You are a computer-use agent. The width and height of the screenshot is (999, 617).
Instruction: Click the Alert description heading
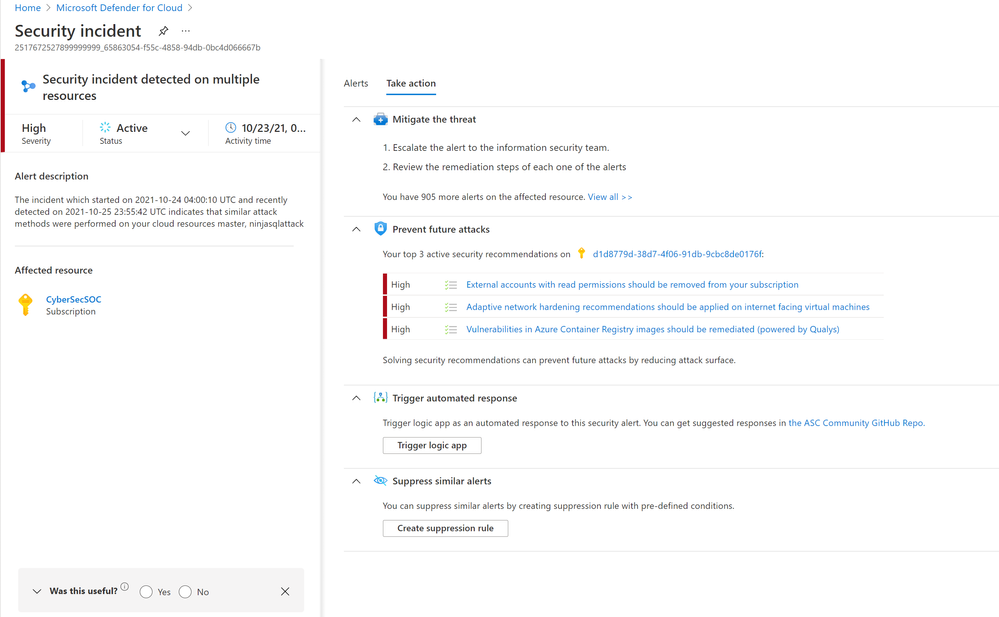(52, 176)
